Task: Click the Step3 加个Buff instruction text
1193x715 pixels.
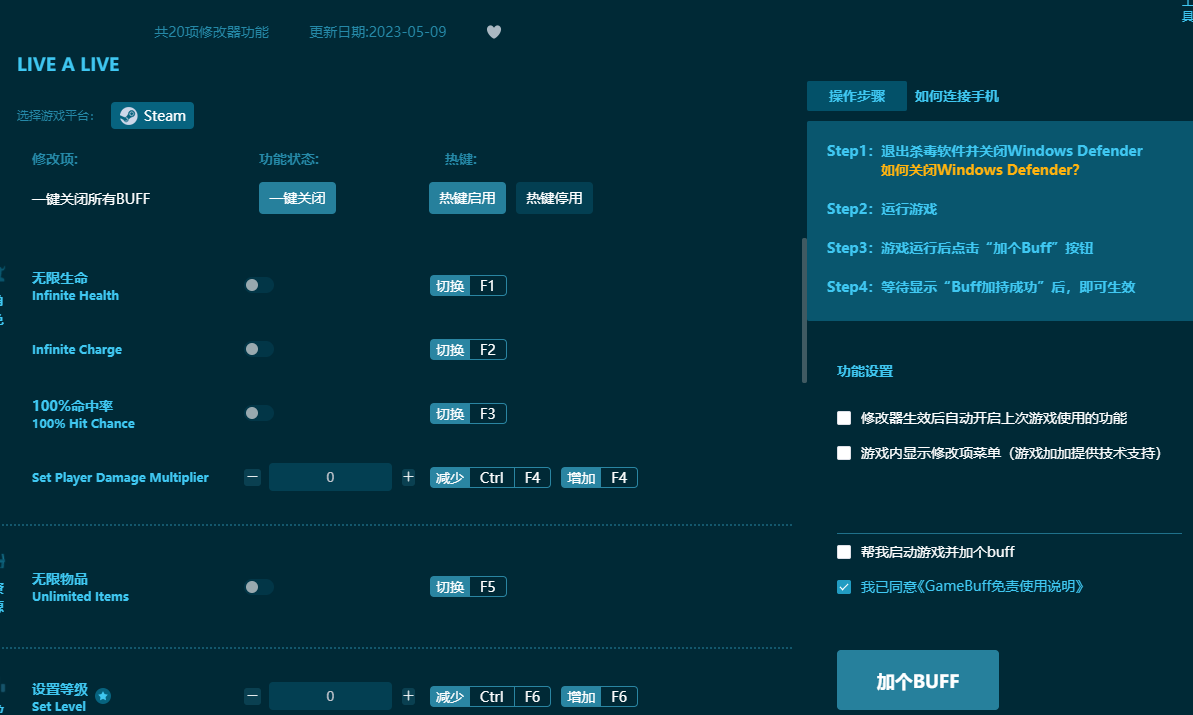Action: (x=959, y=247)
